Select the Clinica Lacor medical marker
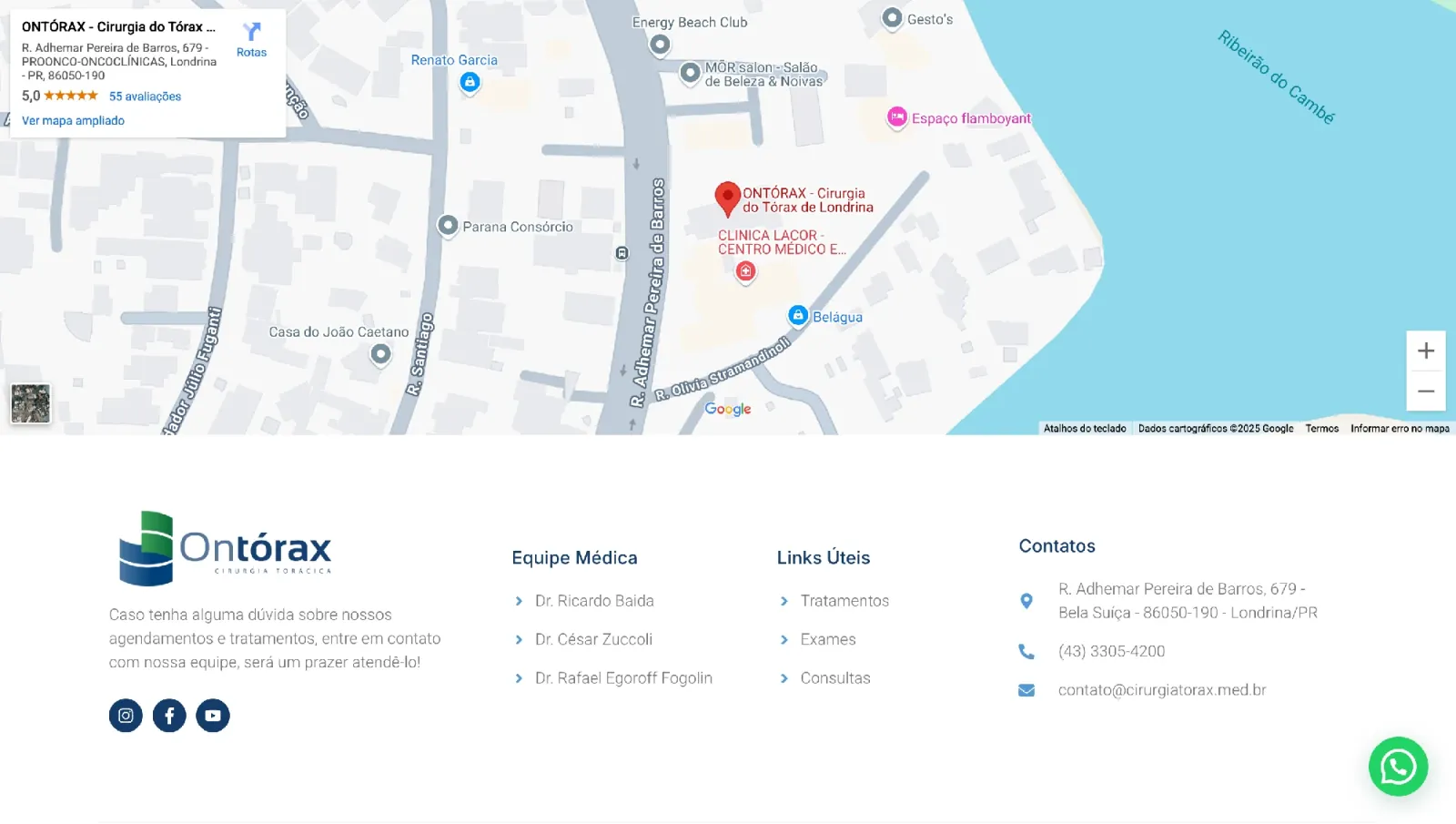 click(x=746, y=271)
